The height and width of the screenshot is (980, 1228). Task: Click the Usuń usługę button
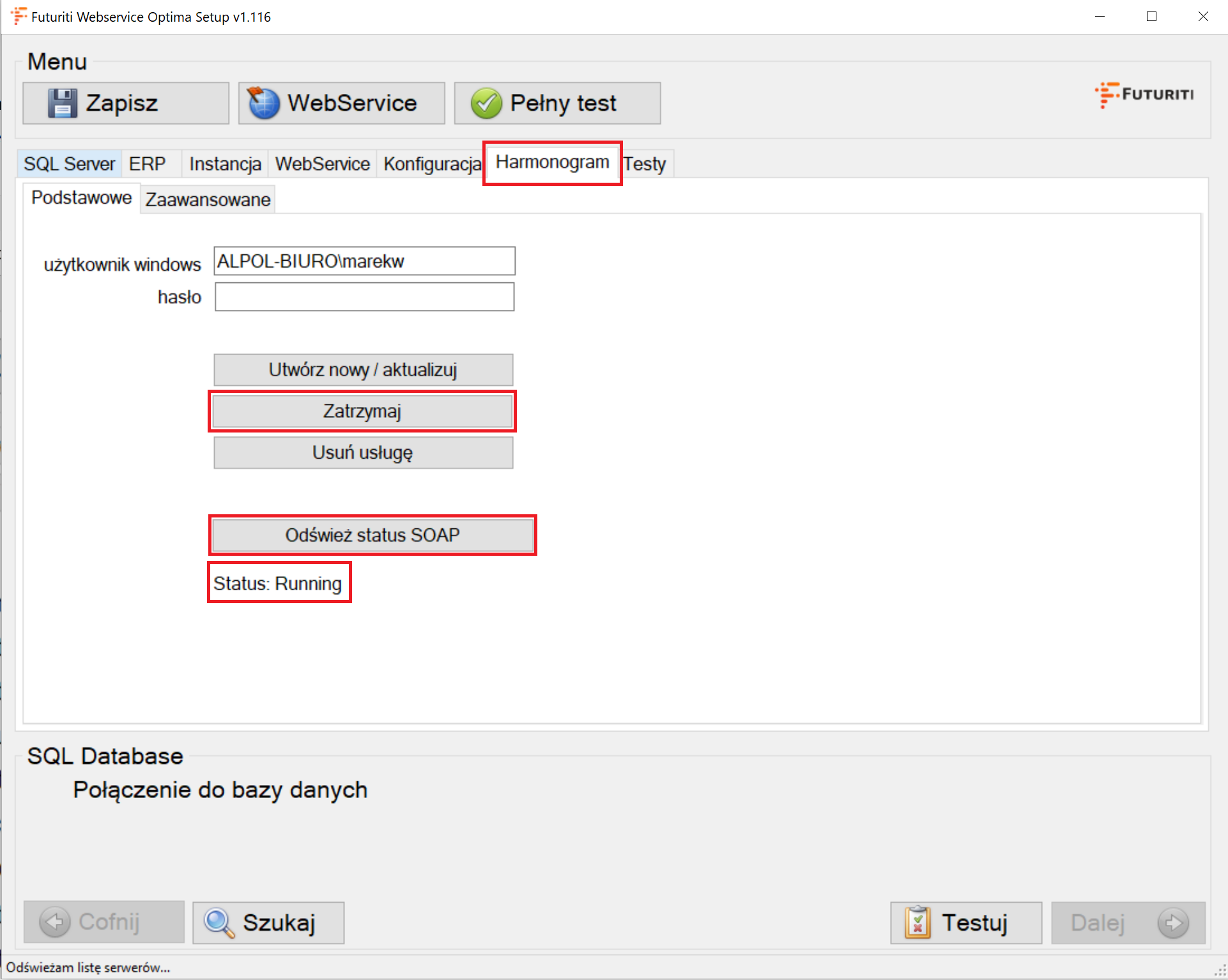pos(362,453)
